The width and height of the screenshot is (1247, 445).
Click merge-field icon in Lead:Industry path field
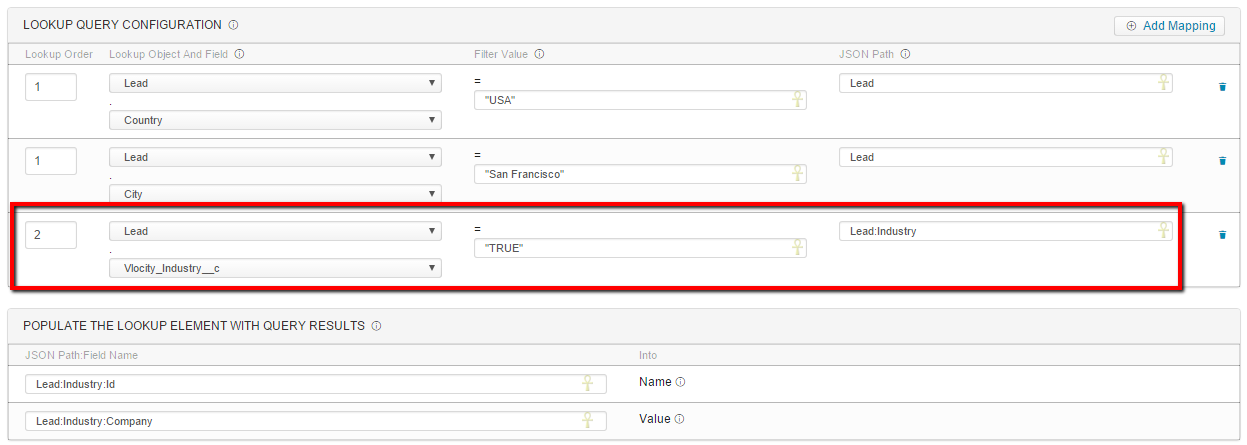(x=1163, y=231)
